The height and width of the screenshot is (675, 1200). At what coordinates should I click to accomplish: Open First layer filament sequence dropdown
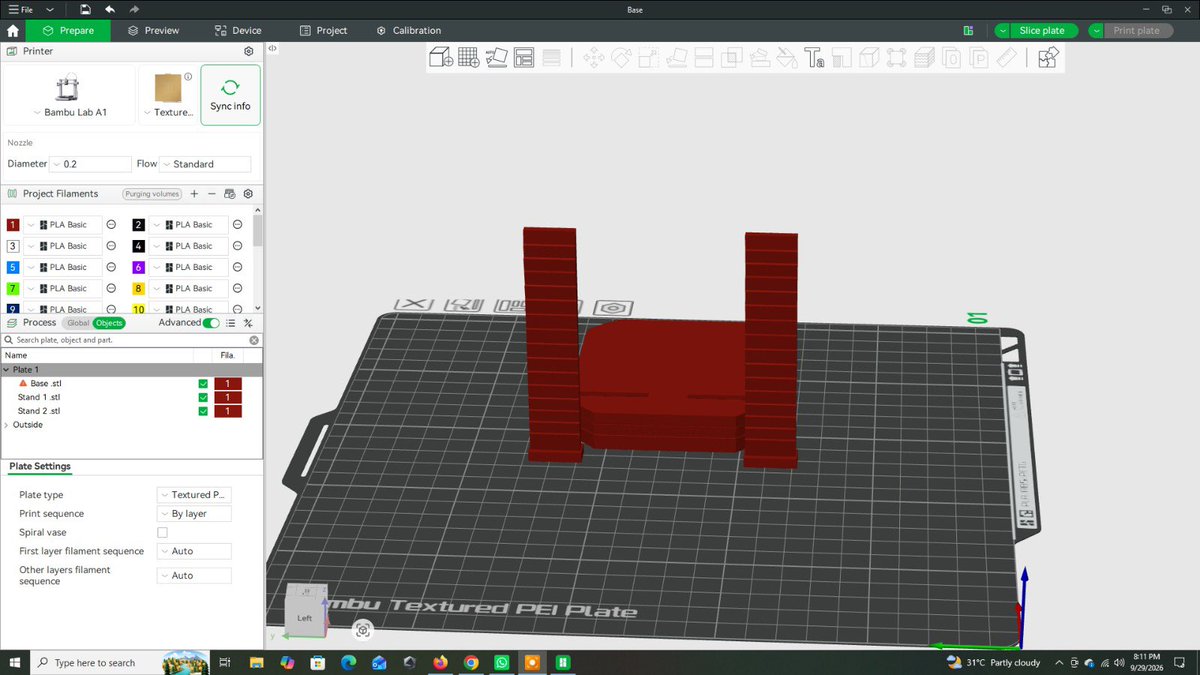194,551
